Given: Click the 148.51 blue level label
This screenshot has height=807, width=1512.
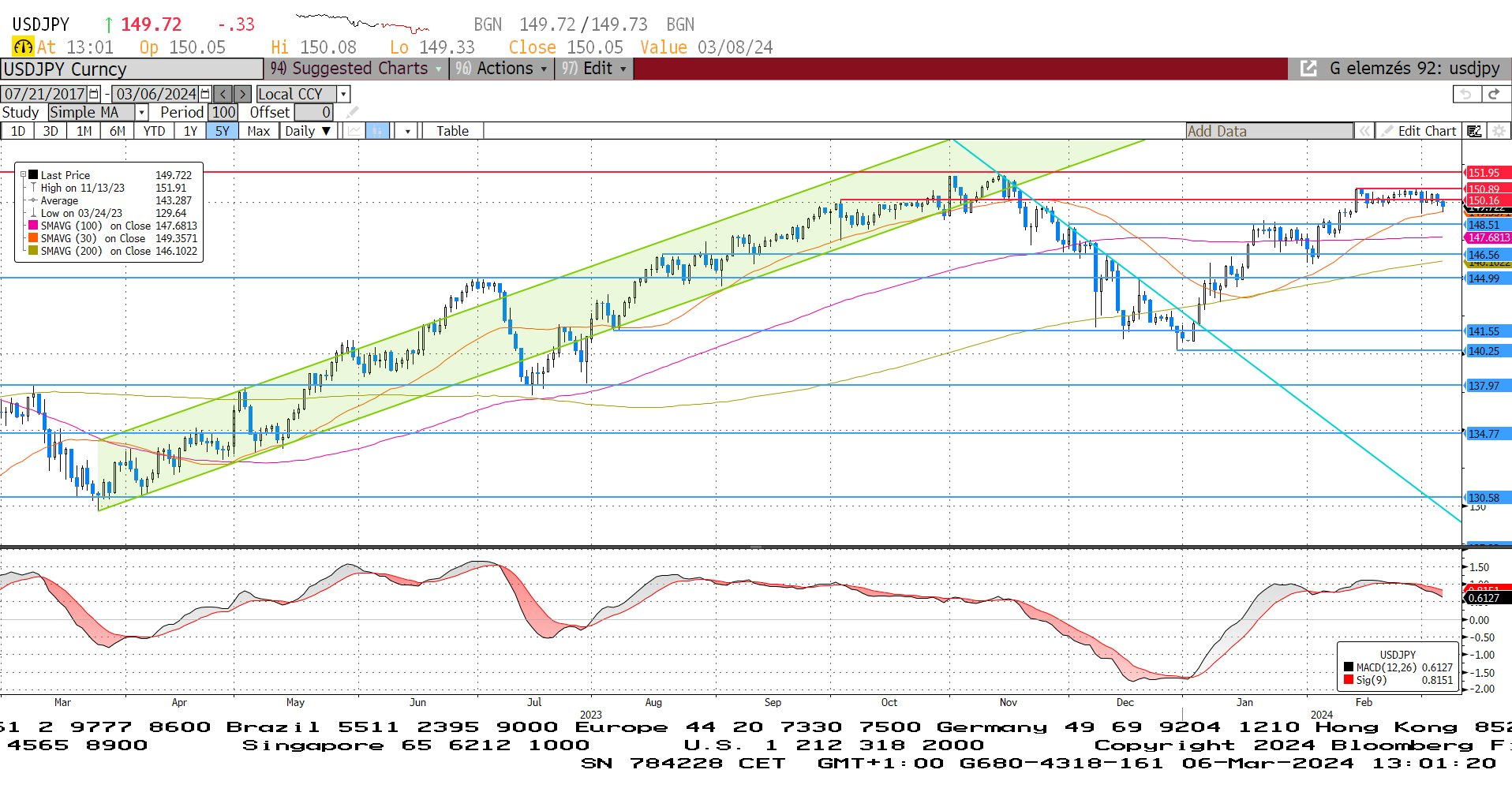Looking at the screenshot, I should coord(1487,225).
